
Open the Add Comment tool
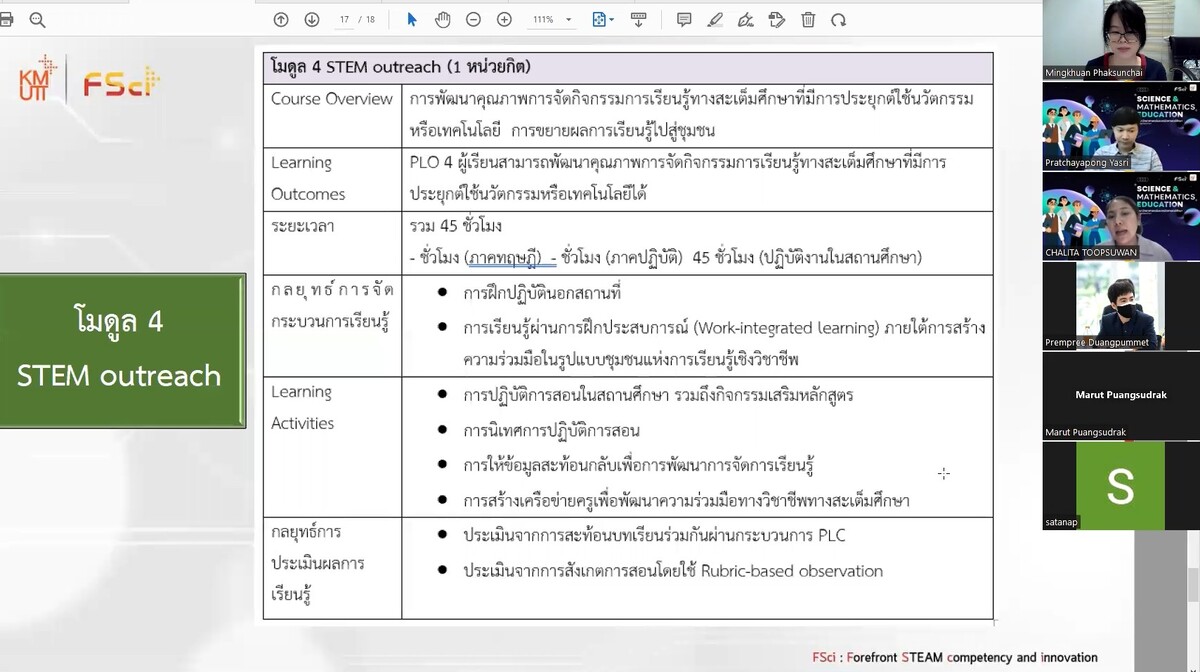tap(684, 19)
